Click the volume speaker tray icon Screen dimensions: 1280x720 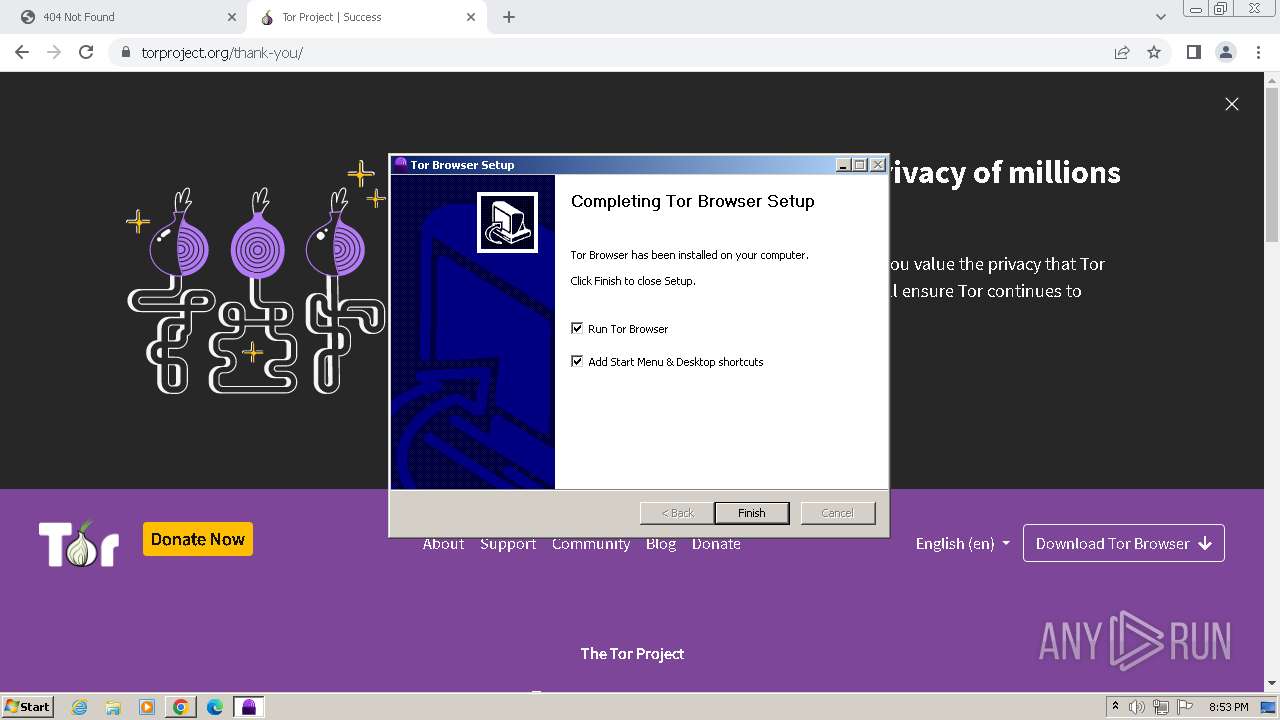(x=1137, y=707)
